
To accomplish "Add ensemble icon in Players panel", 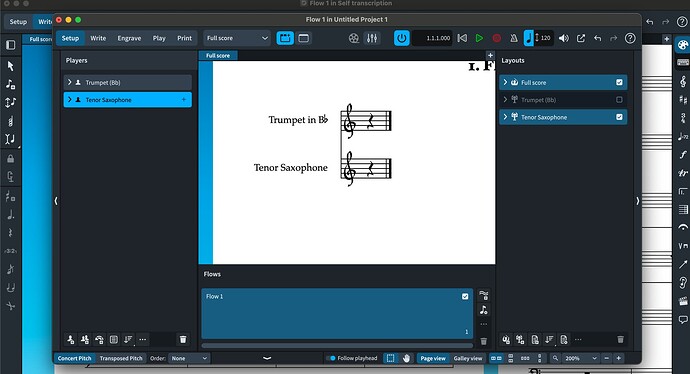I will [99, 340].
